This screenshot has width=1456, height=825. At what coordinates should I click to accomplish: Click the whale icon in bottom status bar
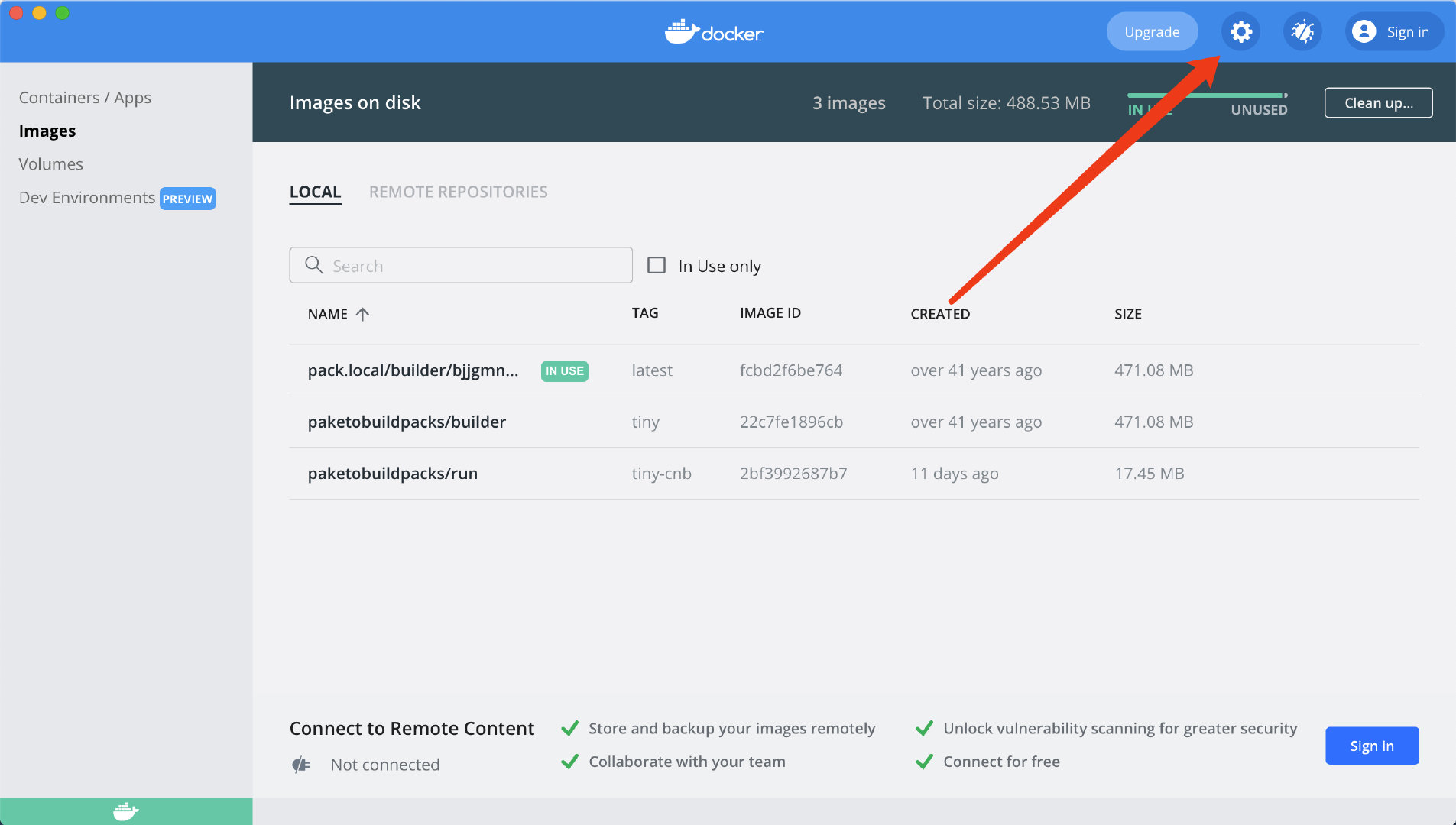pos(126,811)
